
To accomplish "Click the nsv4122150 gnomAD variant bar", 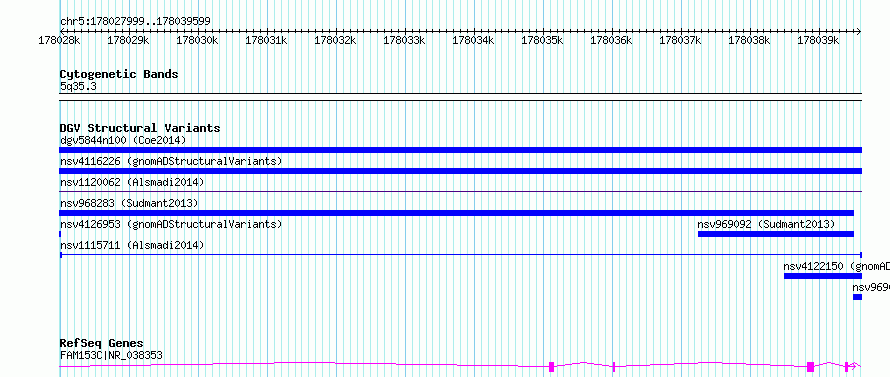I will pyautogui.click(x=822, y=276).
